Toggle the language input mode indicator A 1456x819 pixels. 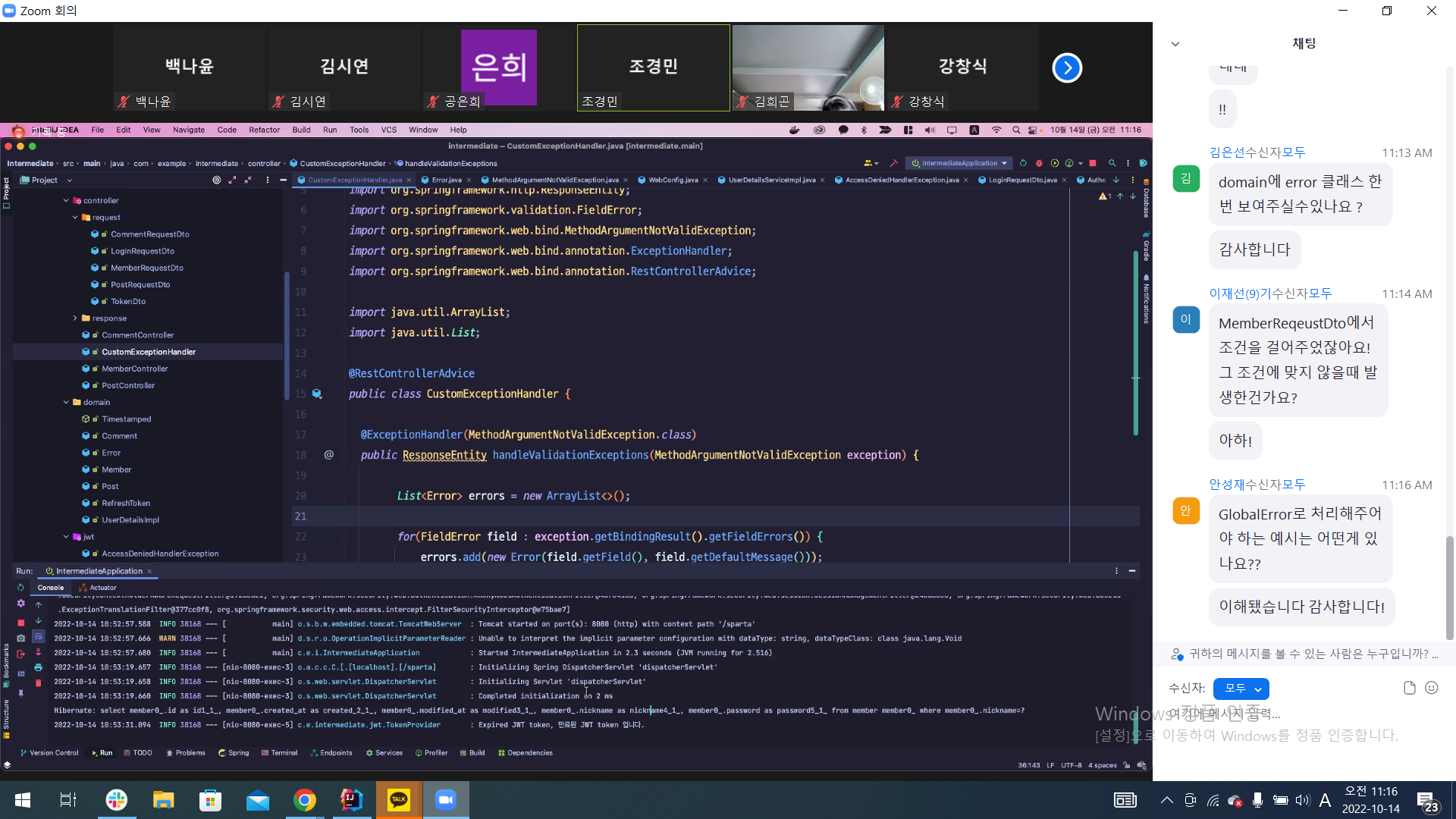click(x=1325, y=800)
